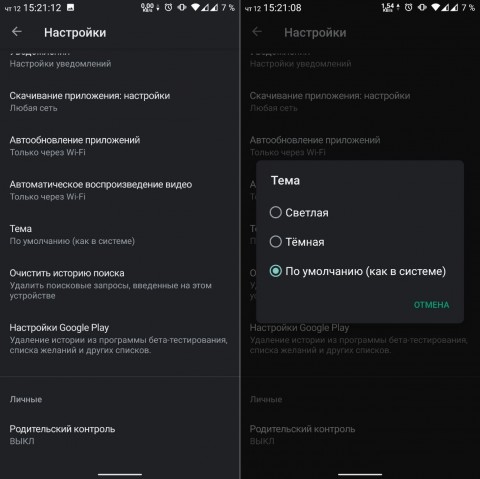The width and height of the screenshot is (480, 479).
Task: Tap the image notification icon in left status bar
Action: coord(70,7)
